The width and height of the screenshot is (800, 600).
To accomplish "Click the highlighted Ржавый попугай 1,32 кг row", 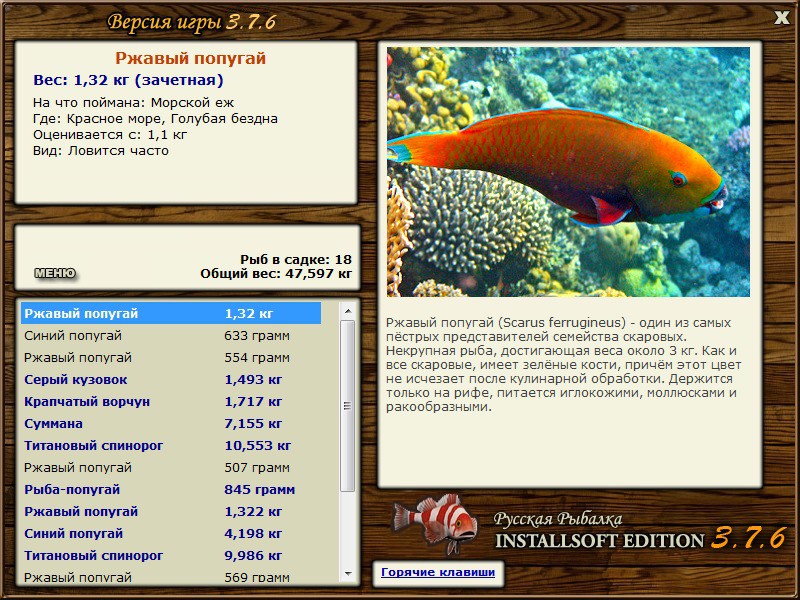I will tap(171, 313).
